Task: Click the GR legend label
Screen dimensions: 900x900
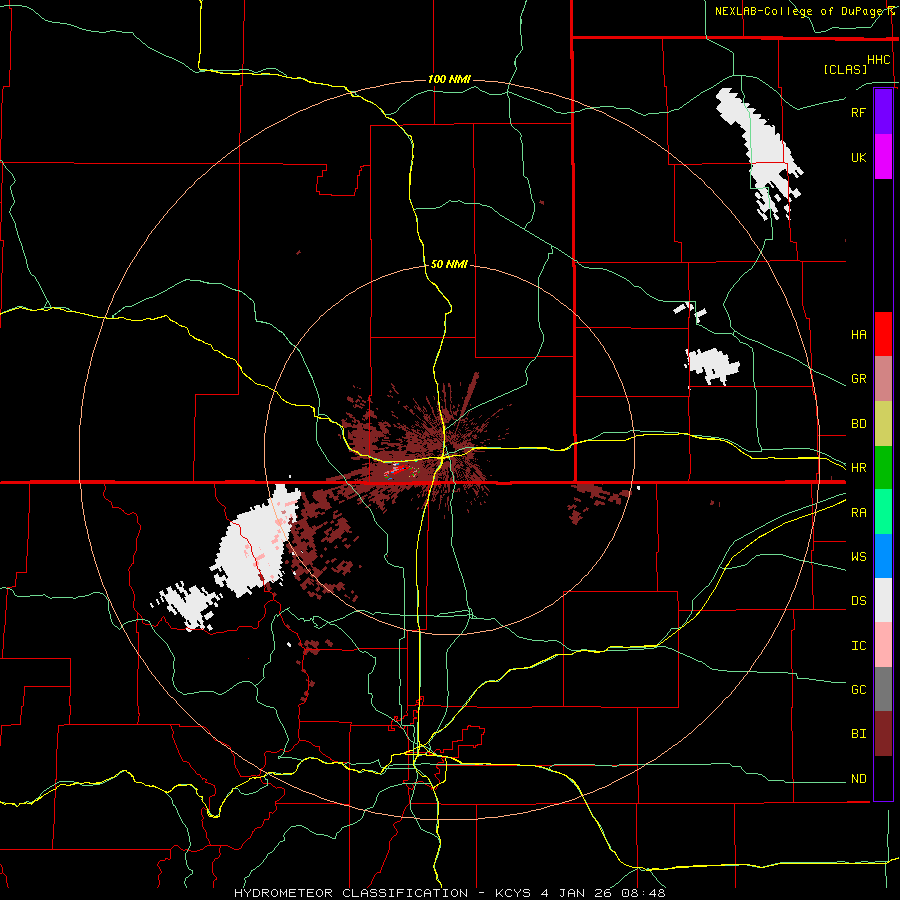Action: point(859,379)
